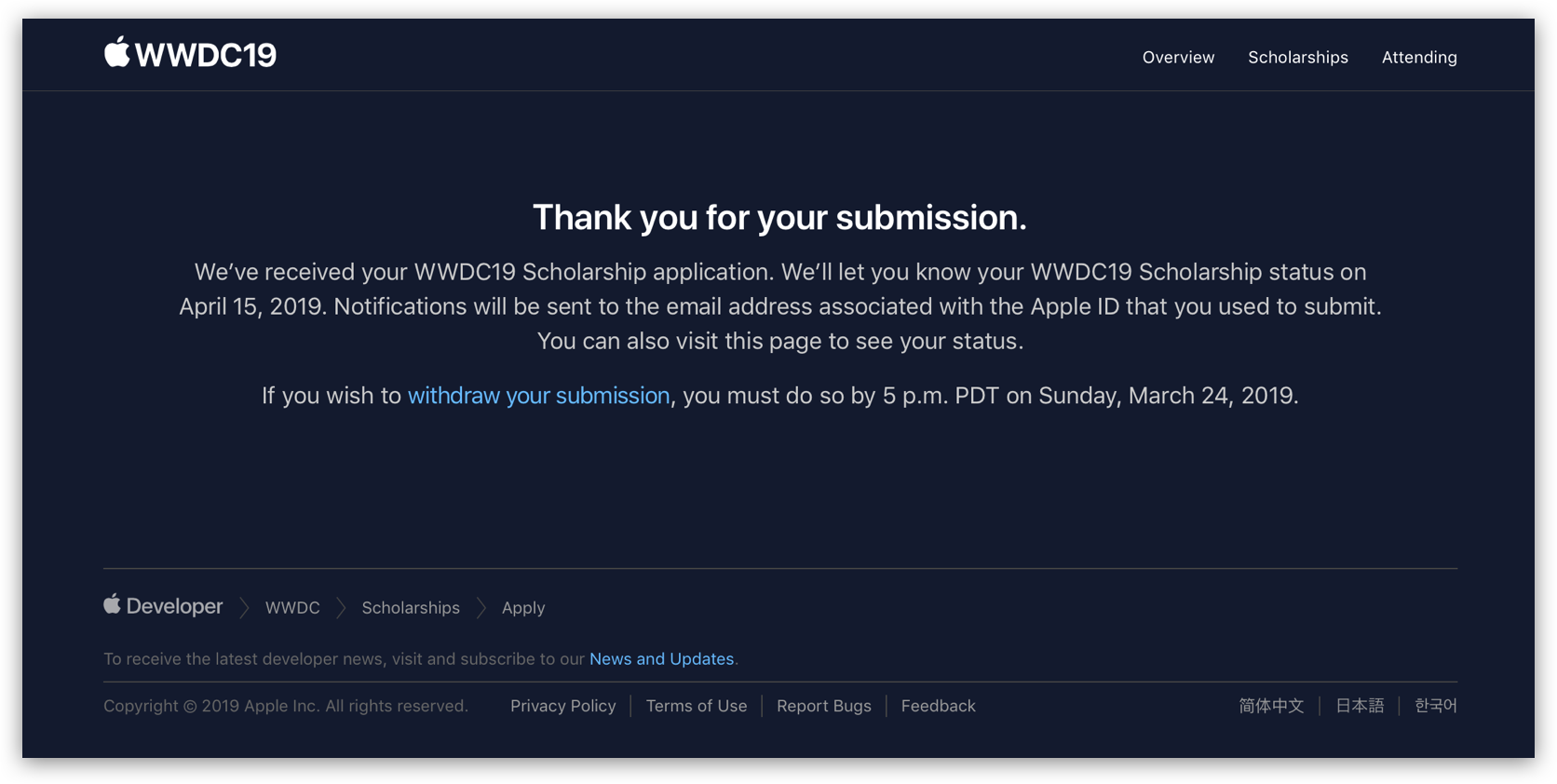Open Scholarships from the breadcrumb trail
This screenshot has width=1557, height=784.
[410, 607]
